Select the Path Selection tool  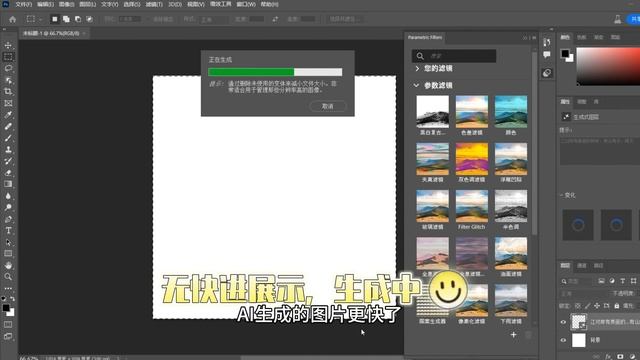[x=8, y=242]
